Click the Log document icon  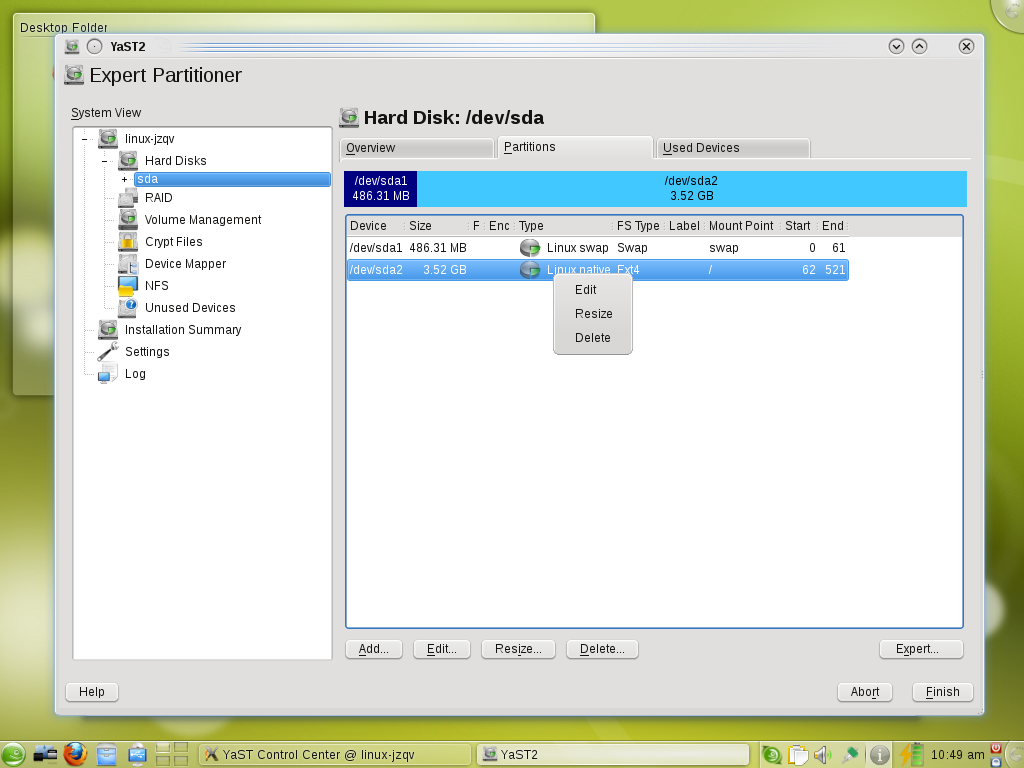point(108,374)
